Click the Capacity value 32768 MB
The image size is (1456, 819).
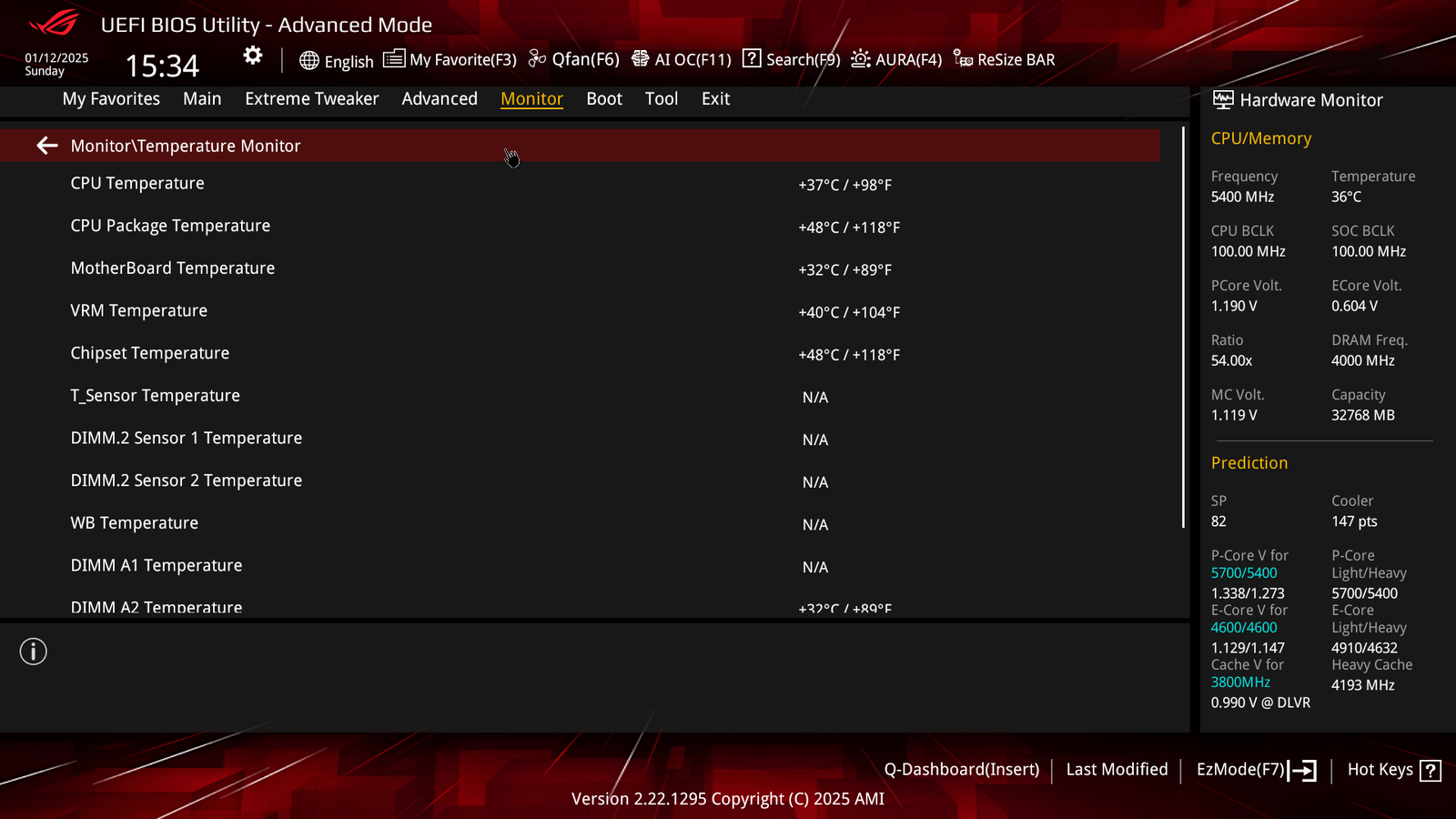(x=1363, y=415)
